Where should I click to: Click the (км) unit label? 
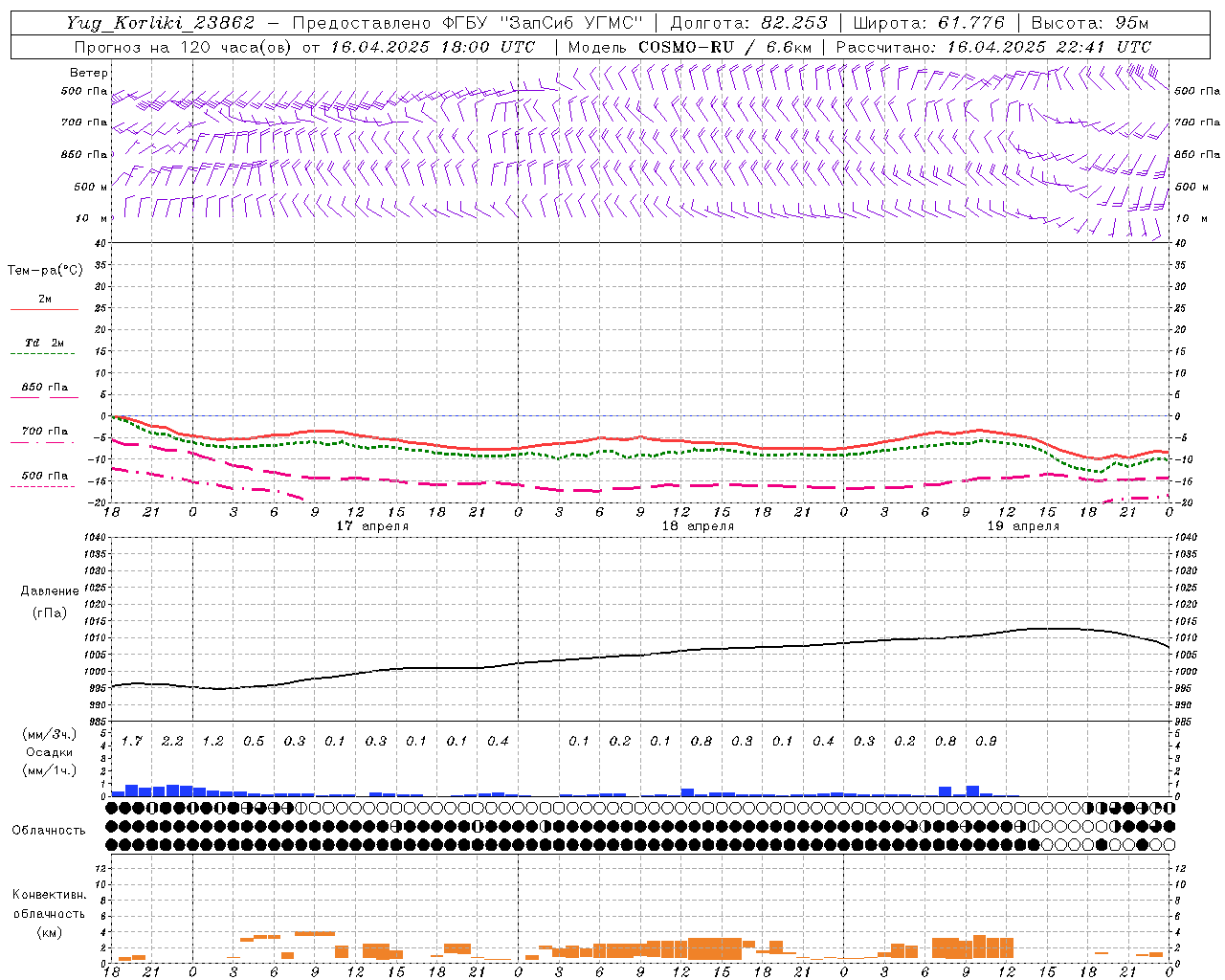pyautogui.click(x=49, y=932)
